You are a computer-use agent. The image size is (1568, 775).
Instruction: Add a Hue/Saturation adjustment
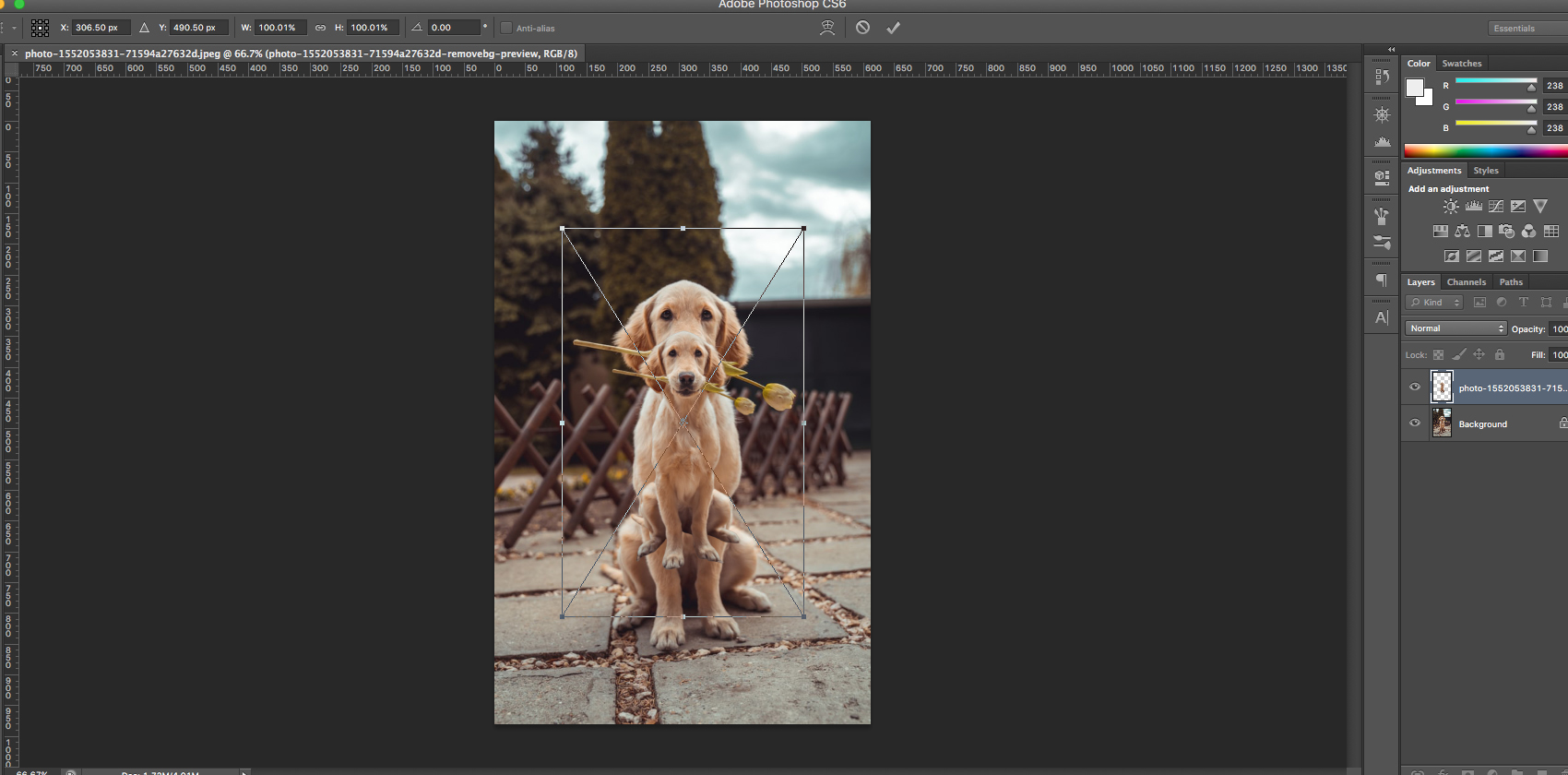pyautogui.click(x=1440, y=232)
